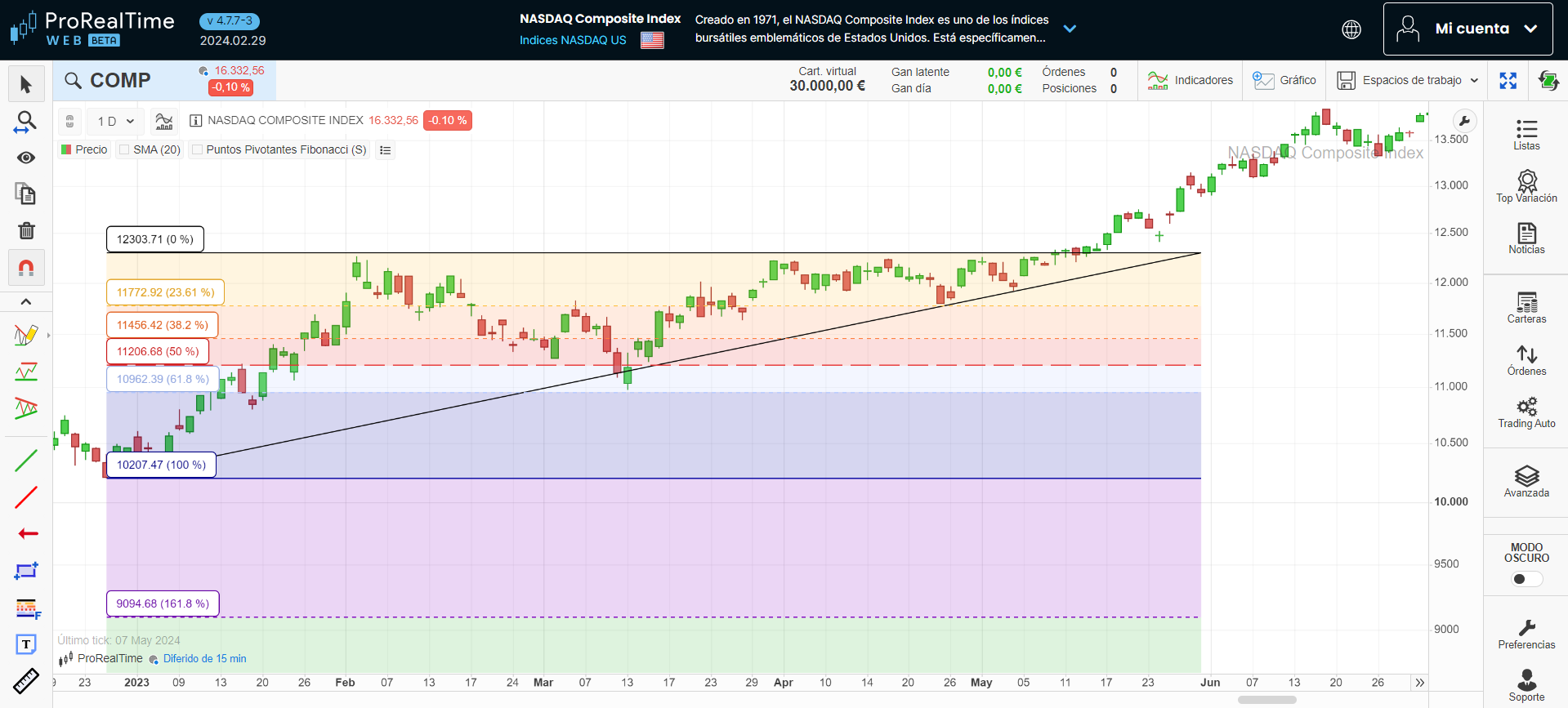Viewport: 1568px width, 708px height.
Task: Select the magnet snap tool
Action: pyautogui.click(x=26, y=268)
